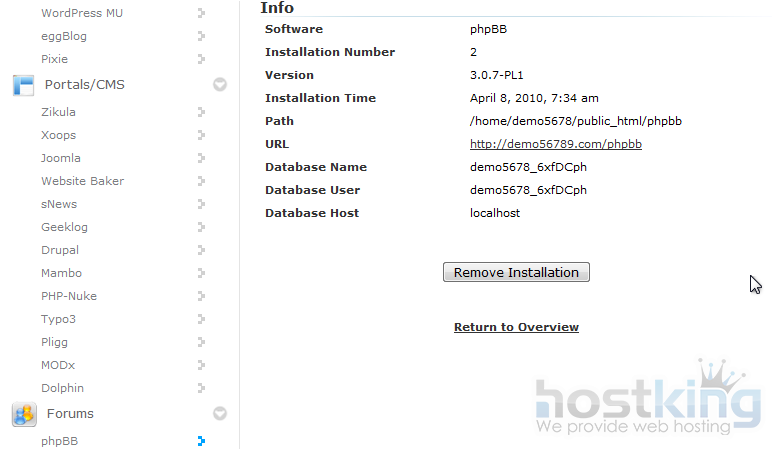Collapse the Forums section
Viewport: 776px width, 450px height.
click(x=220, y=414)
